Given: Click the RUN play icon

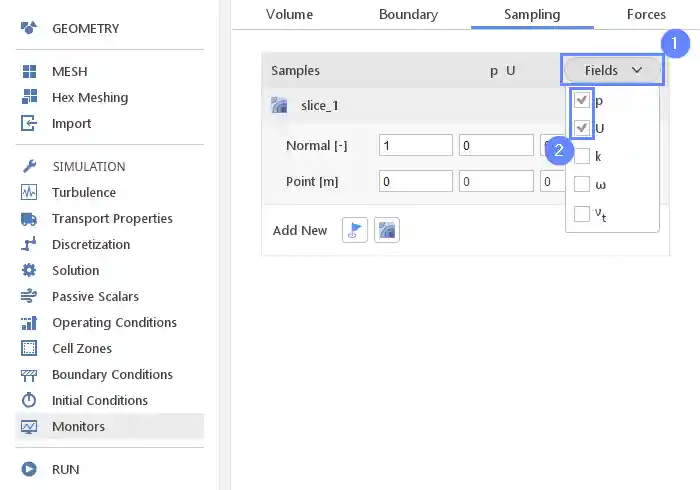Looking at the screenshot, I should click(x=29, y=469).
